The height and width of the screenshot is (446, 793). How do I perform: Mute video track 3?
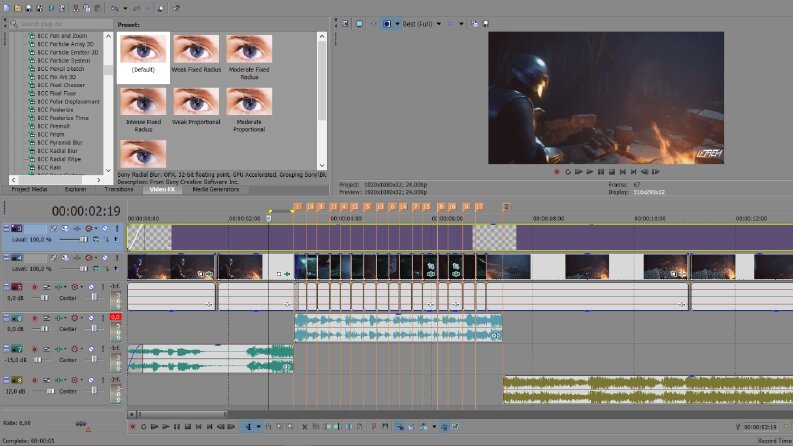105,229
